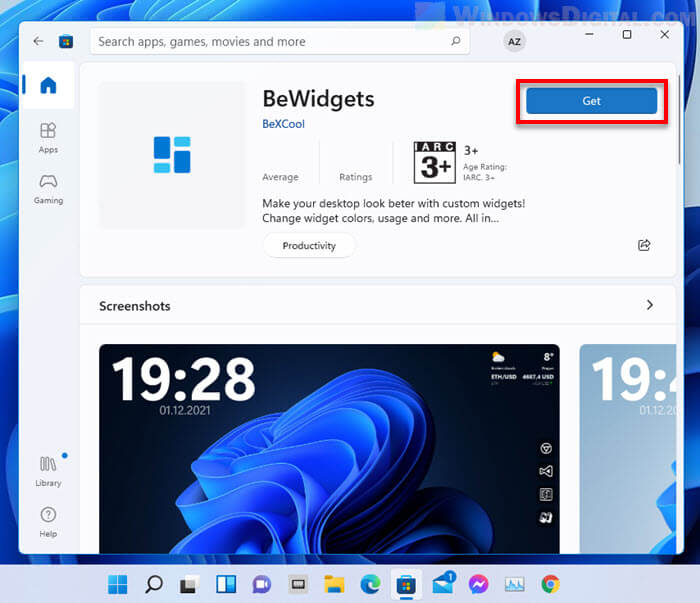Open the gray keyboard-like taskbar app
This screenshot has width=700, height=603.
pyautogui.click(x=298, y=584)
